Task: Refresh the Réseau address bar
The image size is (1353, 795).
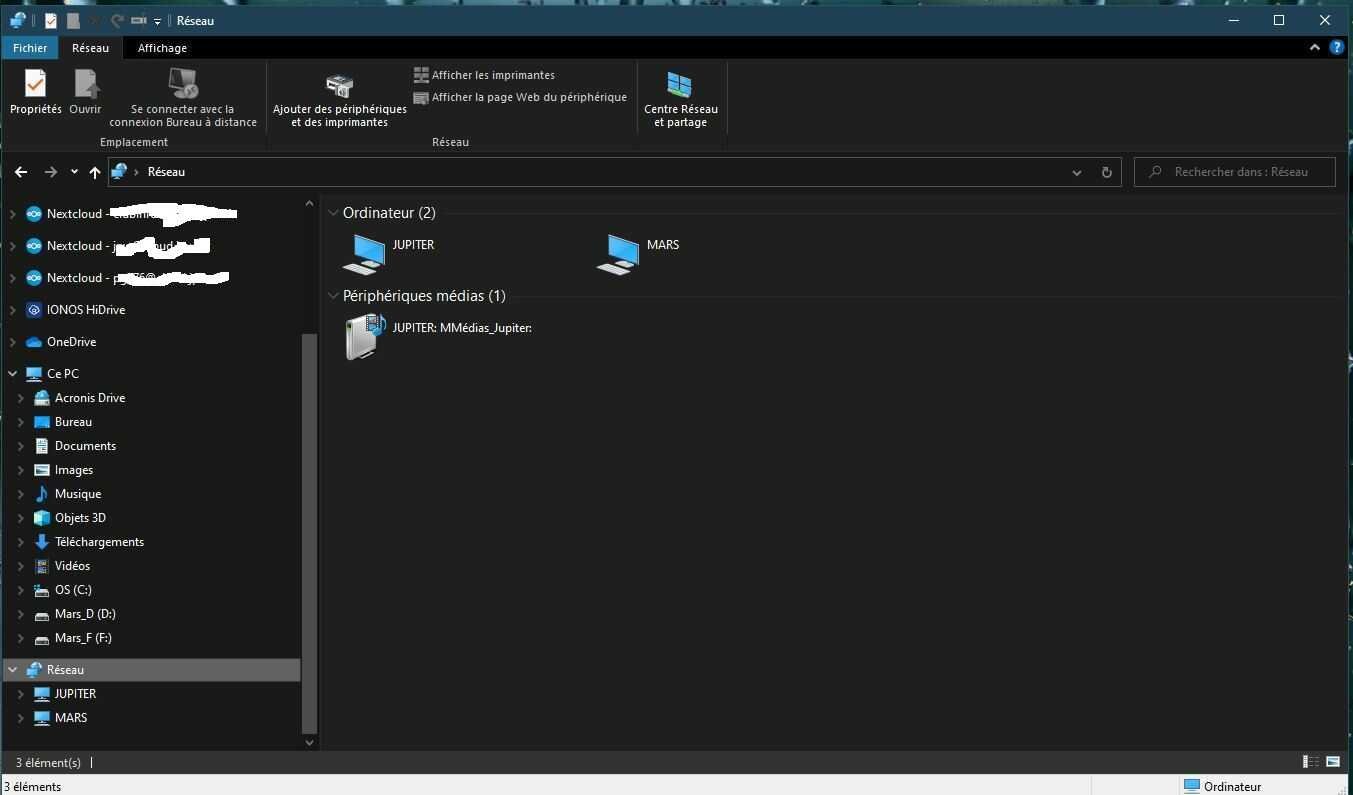Action: click(x=1106, y=172)
